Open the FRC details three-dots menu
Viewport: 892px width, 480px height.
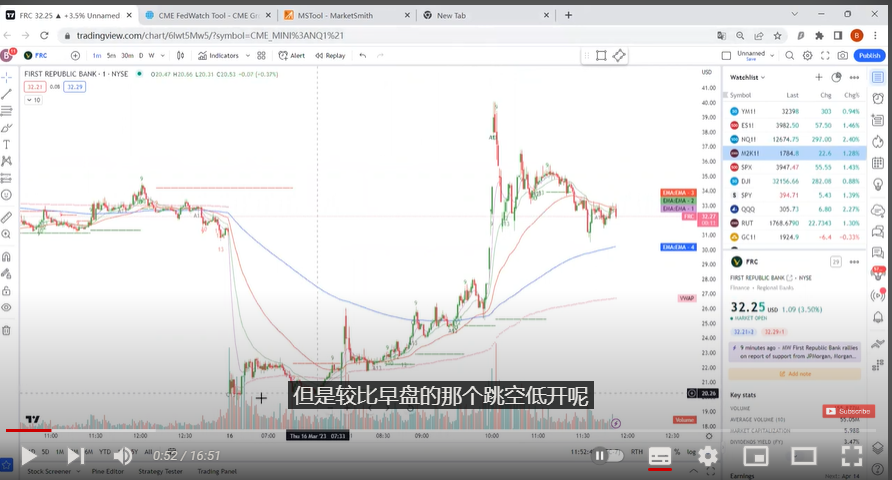[x=854, y=262]
